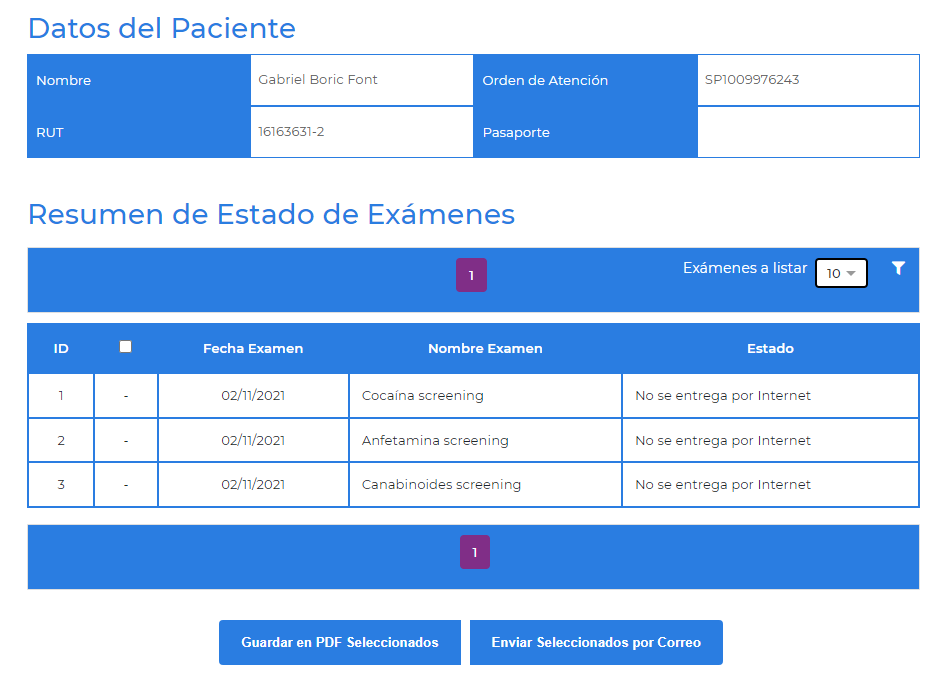Click 'Guardar en PDF Seleccionados' button

pyautogui.click(x=340, y=642)
